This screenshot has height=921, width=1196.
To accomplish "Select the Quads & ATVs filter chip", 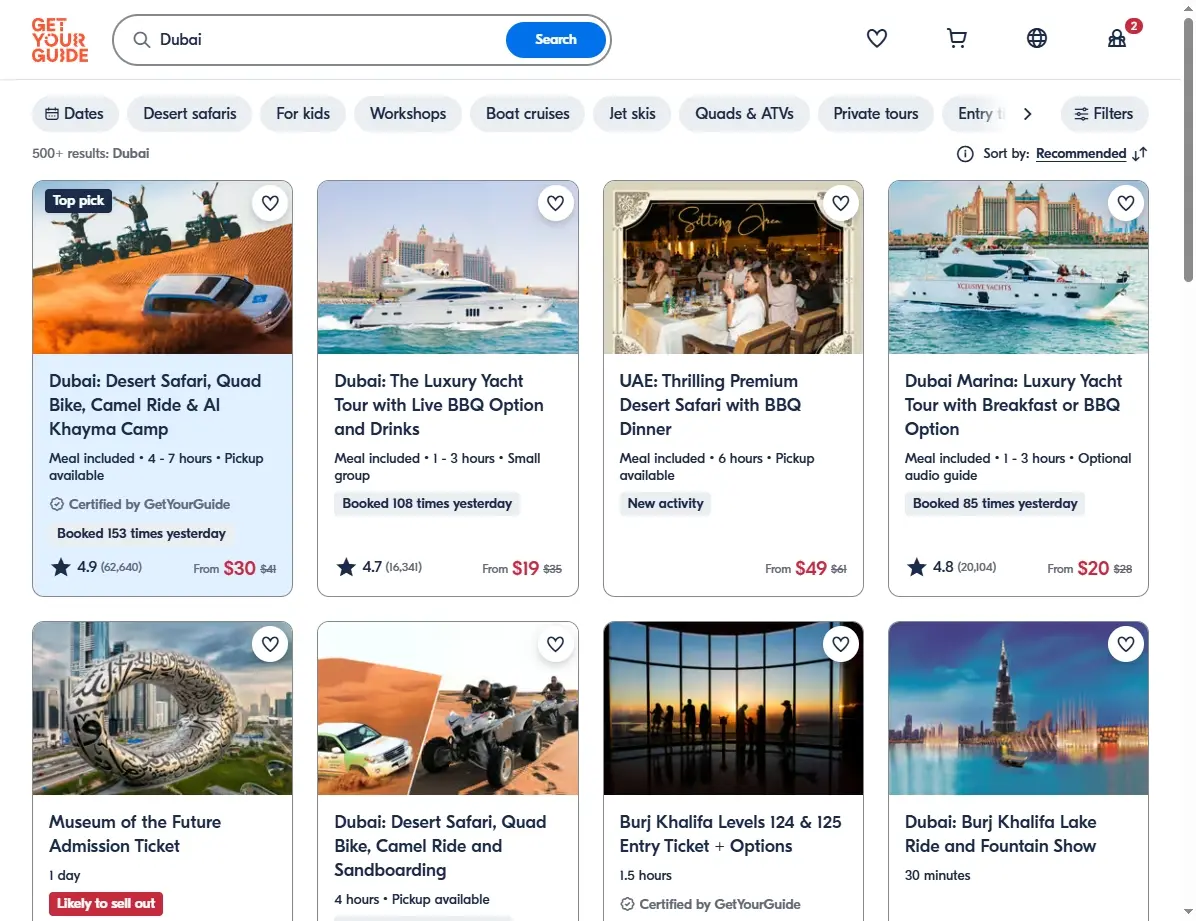I will pos(744,114).
